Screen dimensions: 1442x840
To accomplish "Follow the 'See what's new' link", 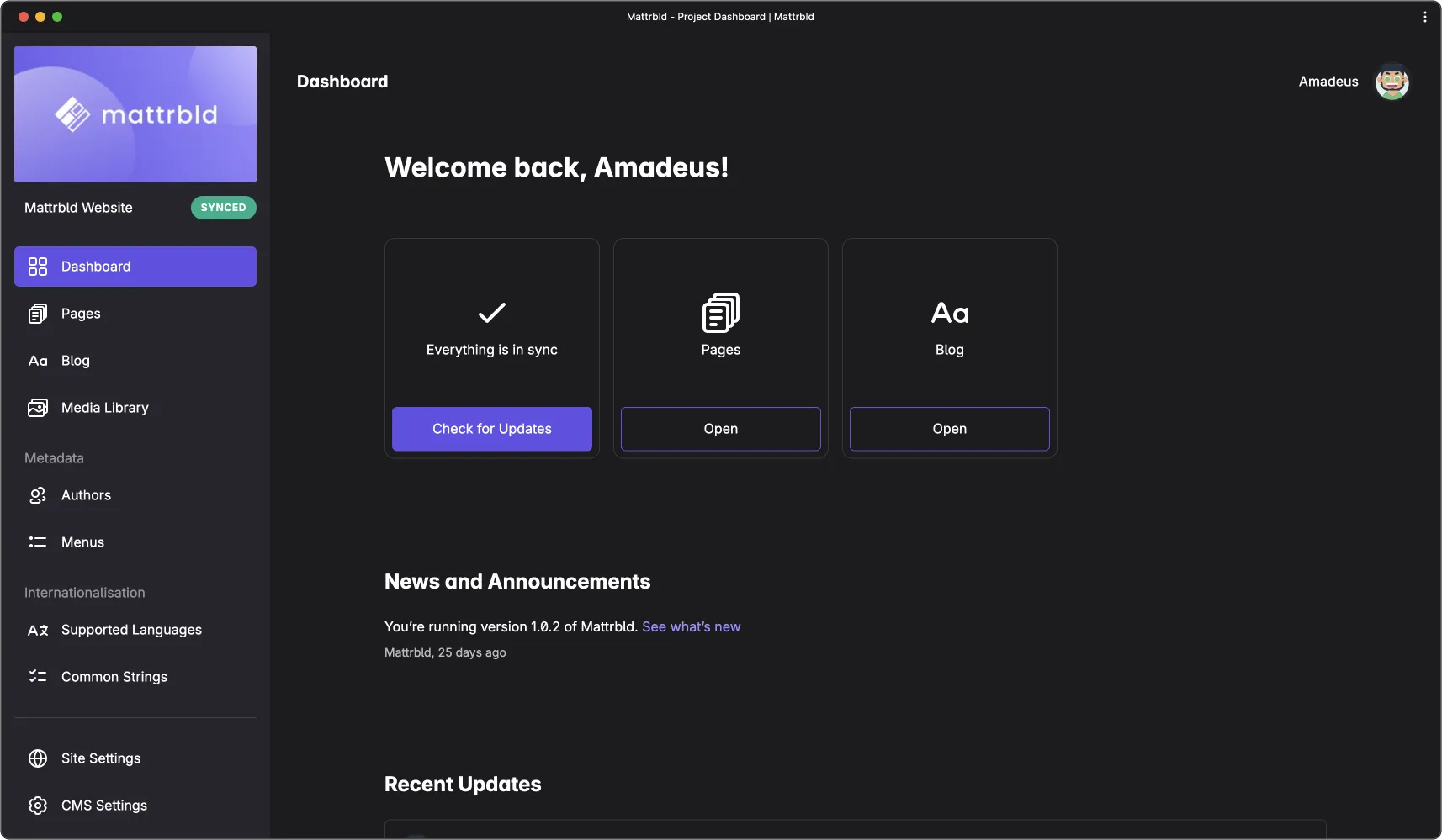I will (x=692, y=626).
